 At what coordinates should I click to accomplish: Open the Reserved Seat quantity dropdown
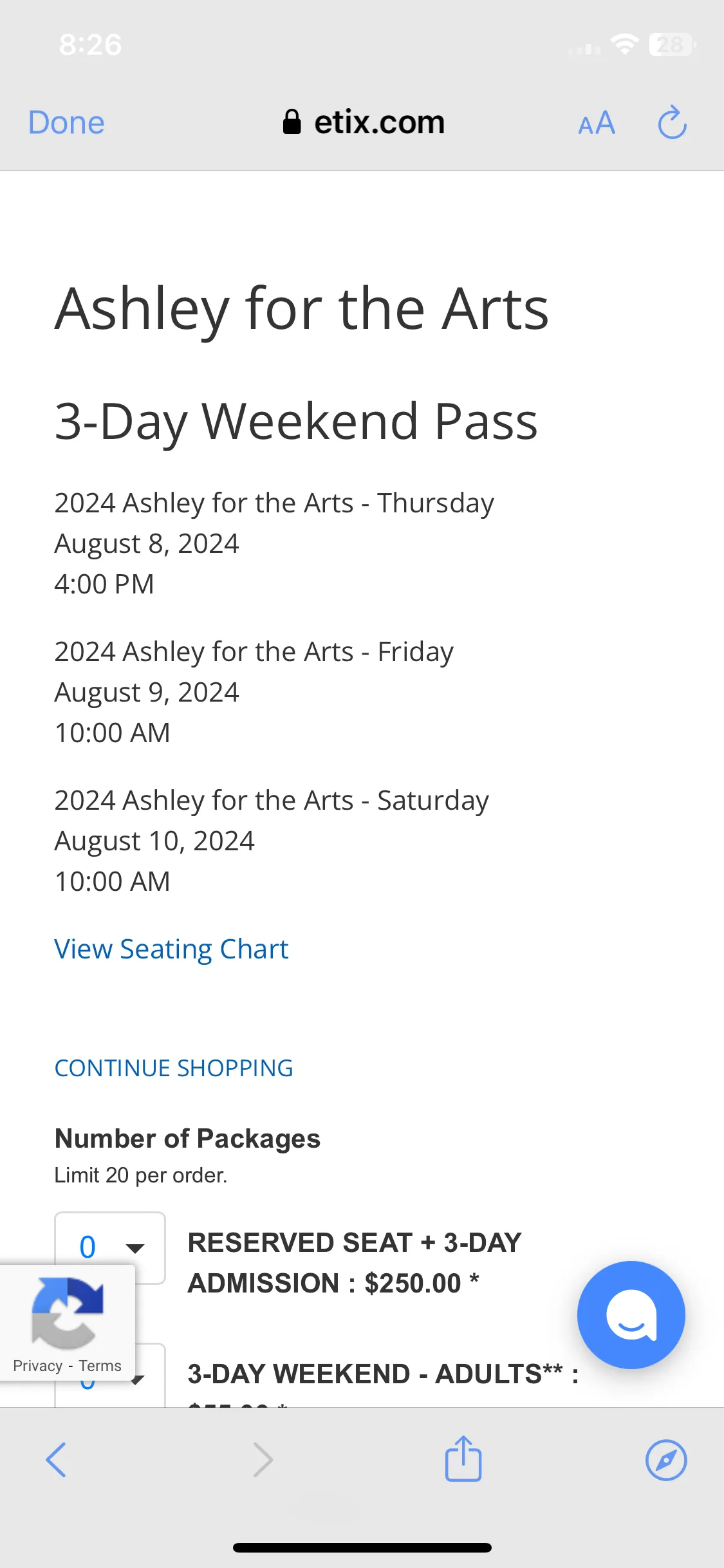click(110, 1247)
